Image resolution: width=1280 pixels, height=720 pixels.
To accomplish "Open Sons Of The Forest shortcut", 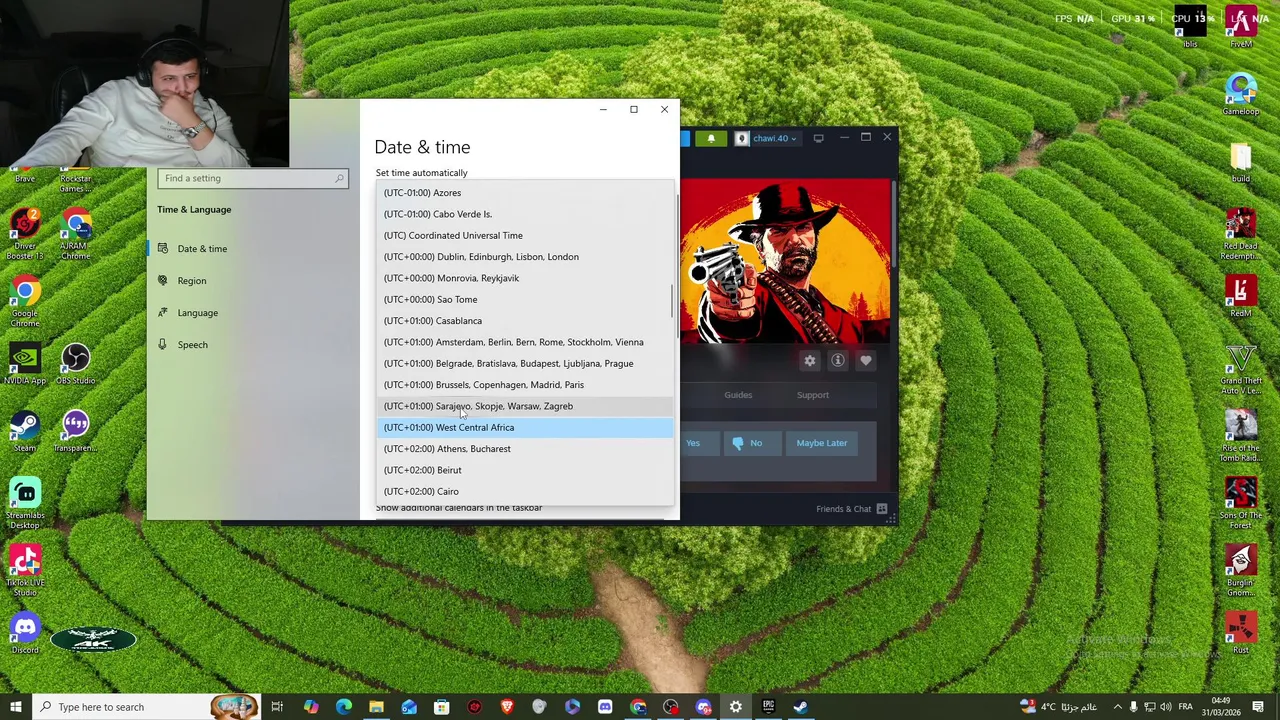I will click(1241, 503).
